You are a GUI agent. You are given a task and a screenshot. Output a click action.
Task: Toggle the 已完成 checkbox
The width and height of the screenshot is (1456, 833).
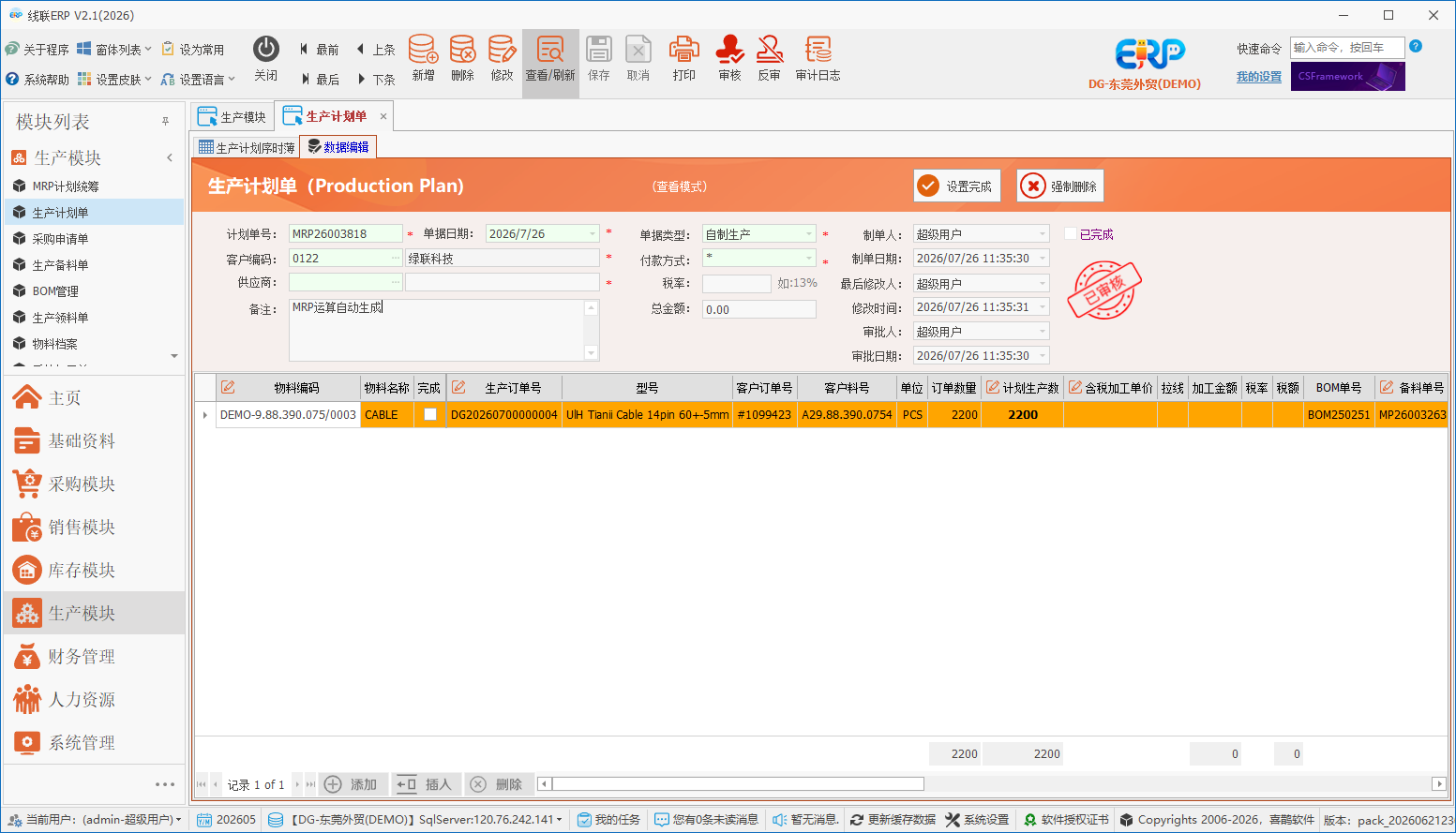(x=1070, y=234)
